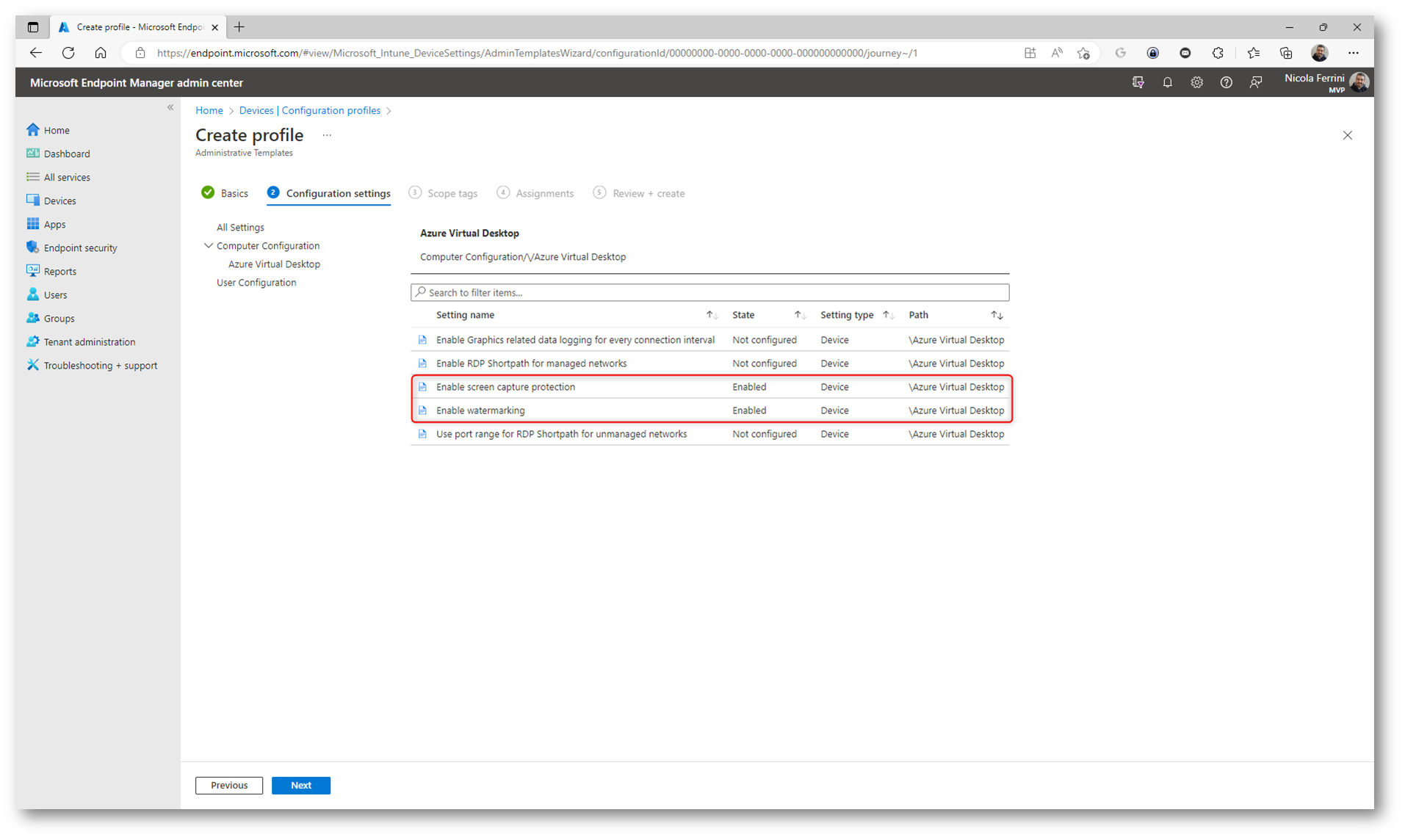Viewport: 1405px width, 840px height.
Task: Click the Search to filter items field
Action: point(709,292)
